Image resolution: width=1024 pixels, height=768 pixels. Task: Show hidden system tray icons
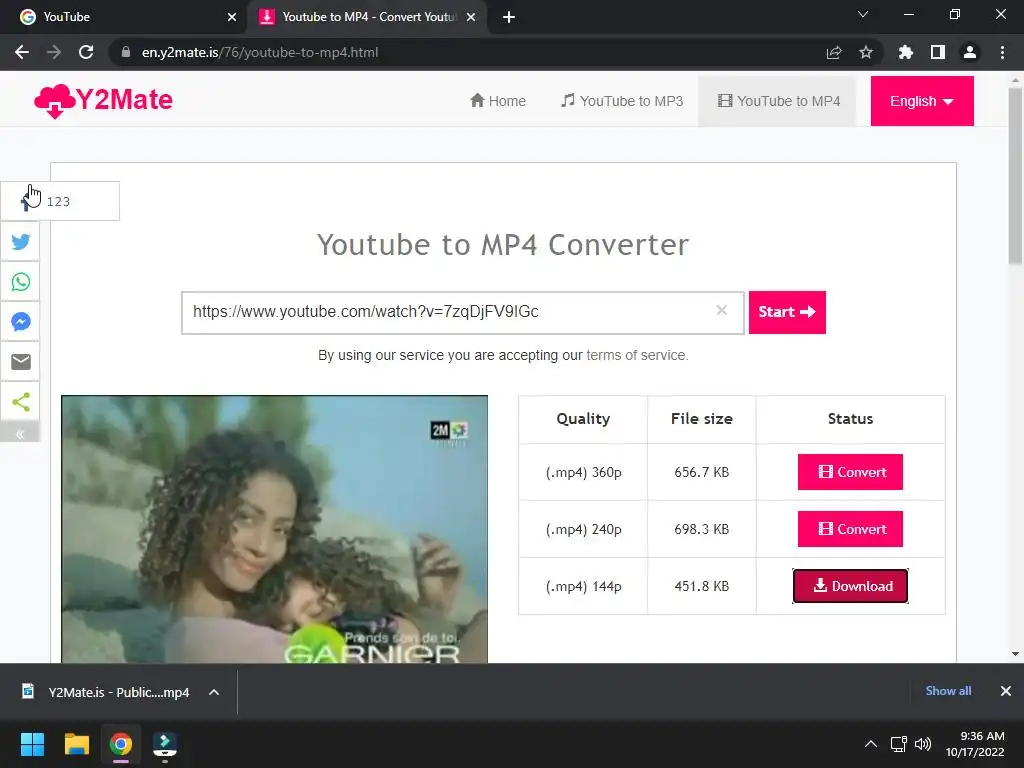[871, 744]
